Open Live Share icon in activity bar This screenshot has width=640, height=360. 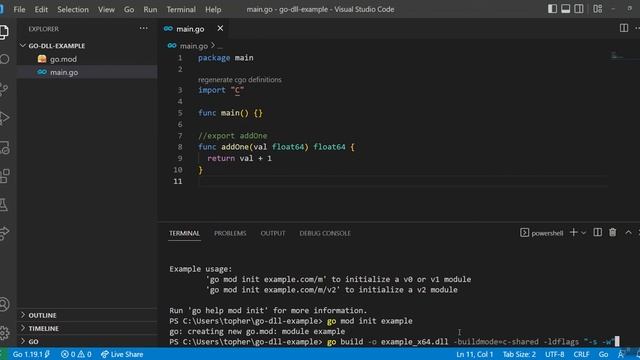(x=4, y=233)
